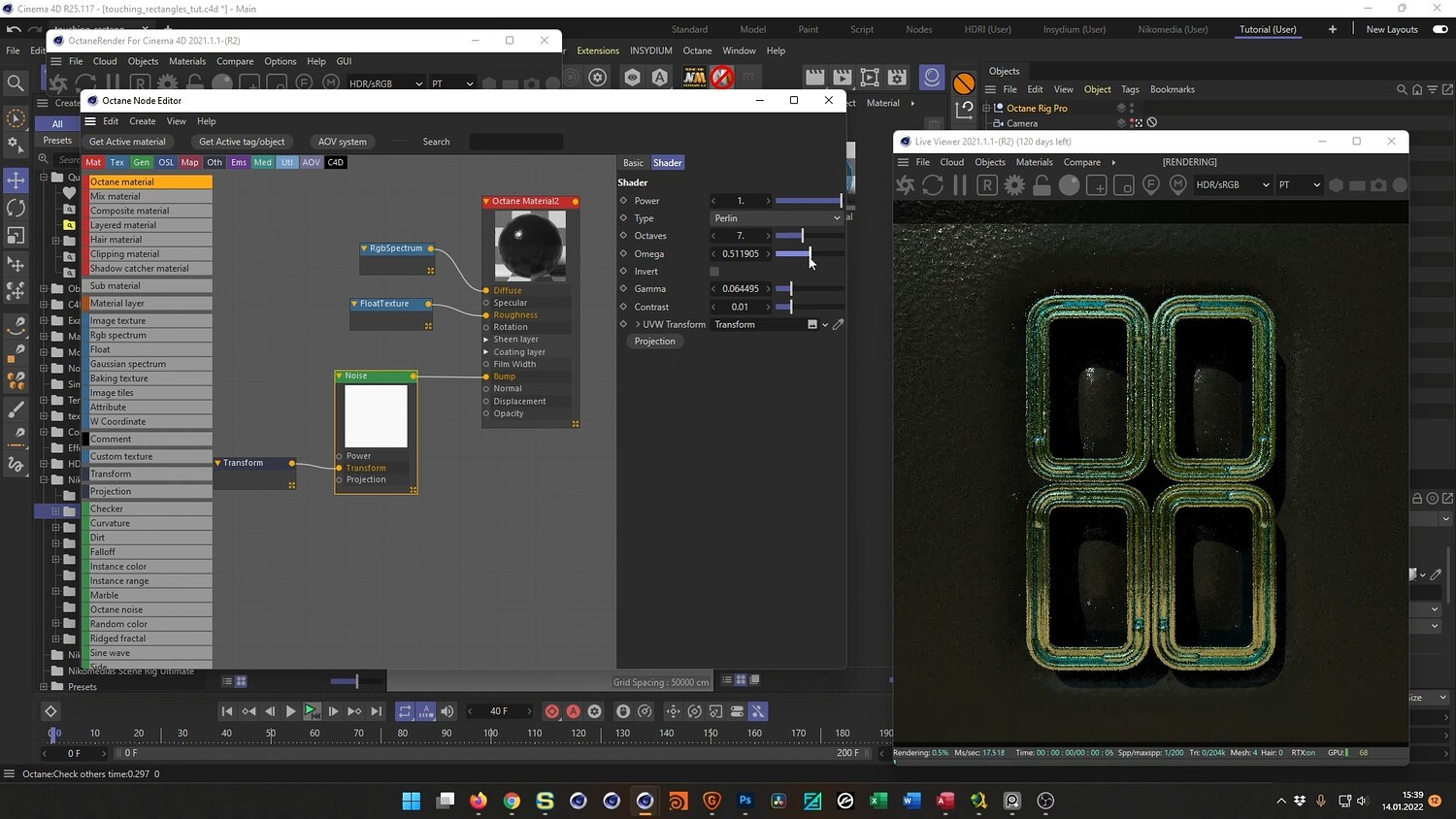The image size is (1456, 819).
Task: Select the Move tool in left toolbar
Action: [16, 180]
